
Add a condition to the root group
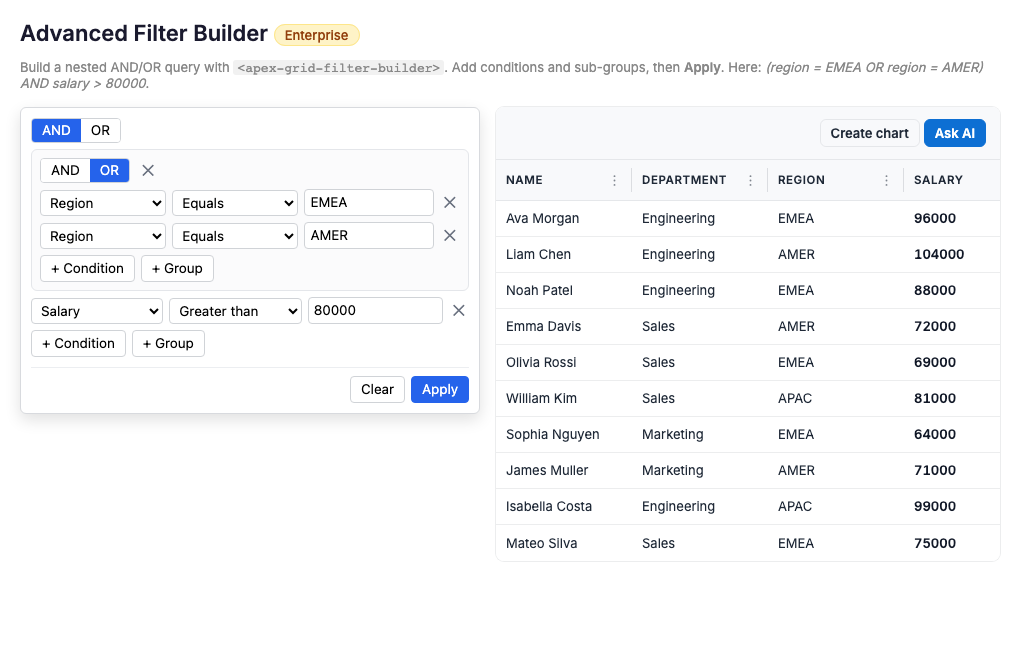tap(78, 344)
